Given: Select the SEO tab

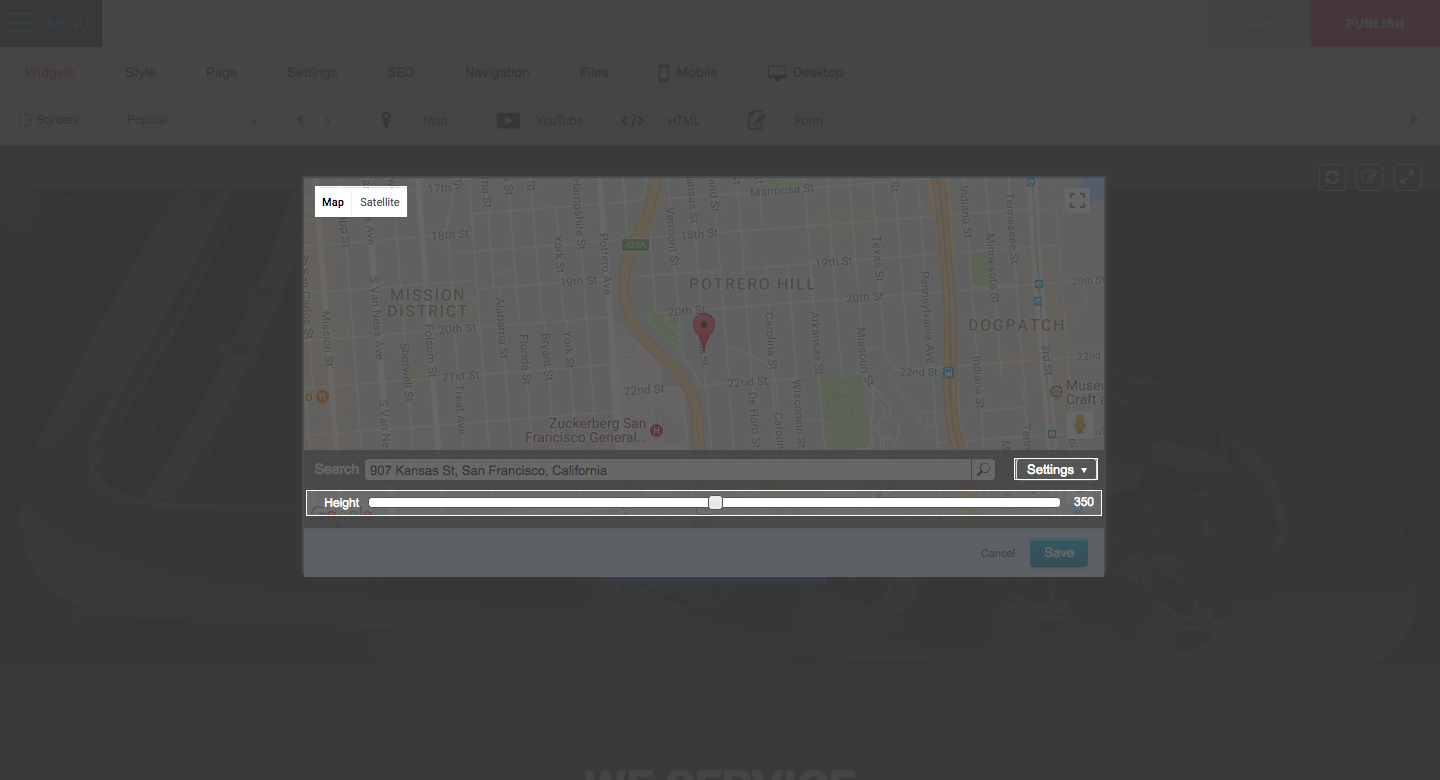Looking at the screenshot, I should (x=400, y=72).
